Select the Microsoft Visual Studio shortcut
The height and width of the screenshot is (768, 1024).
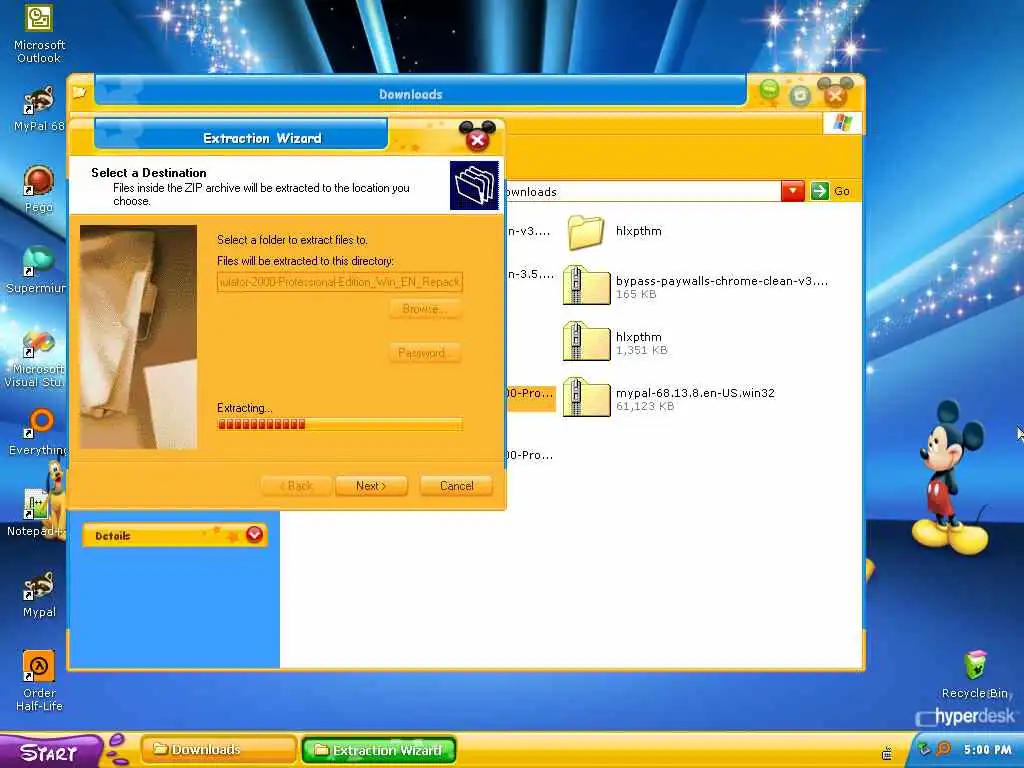pos(37,359)
